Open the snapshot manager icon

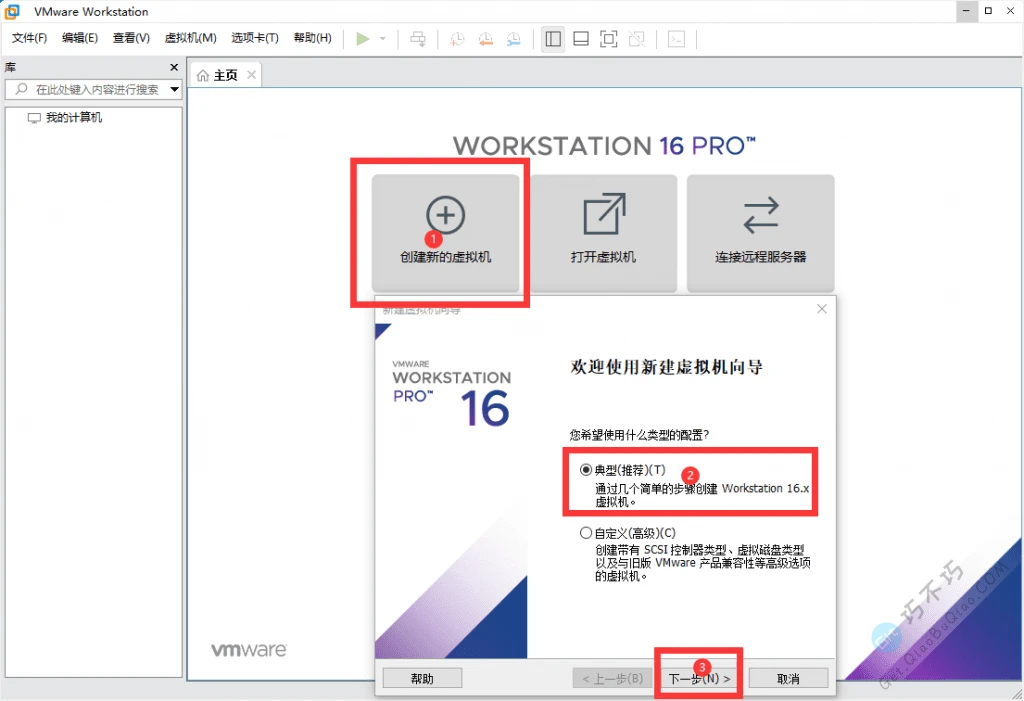514,39
